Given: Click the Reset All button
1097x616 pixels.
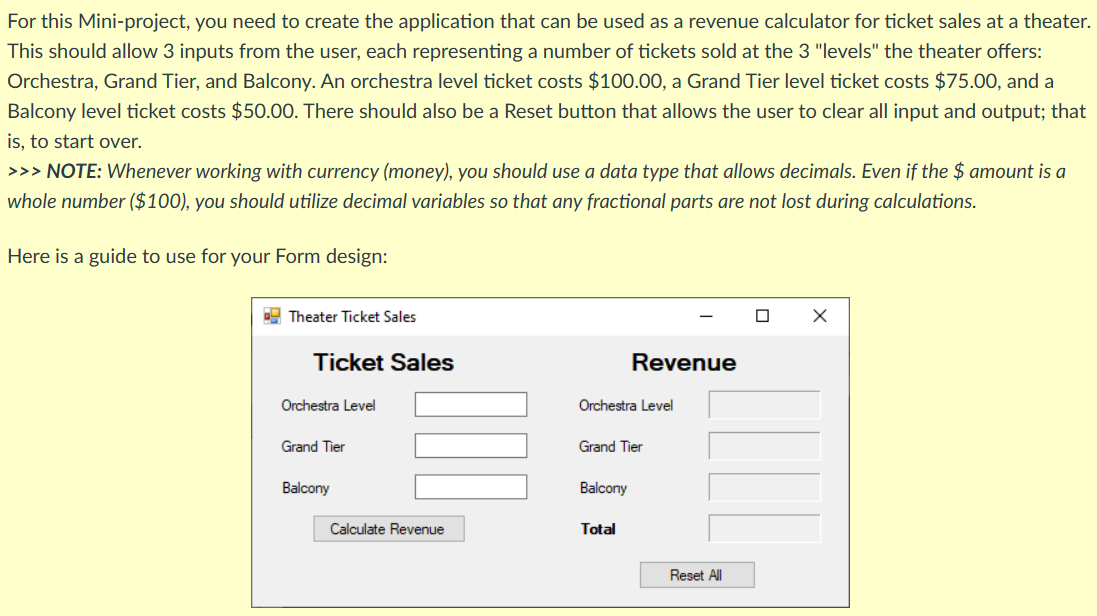Looking at the screenshot, I should pyautogui.click(x=697, y=575).
